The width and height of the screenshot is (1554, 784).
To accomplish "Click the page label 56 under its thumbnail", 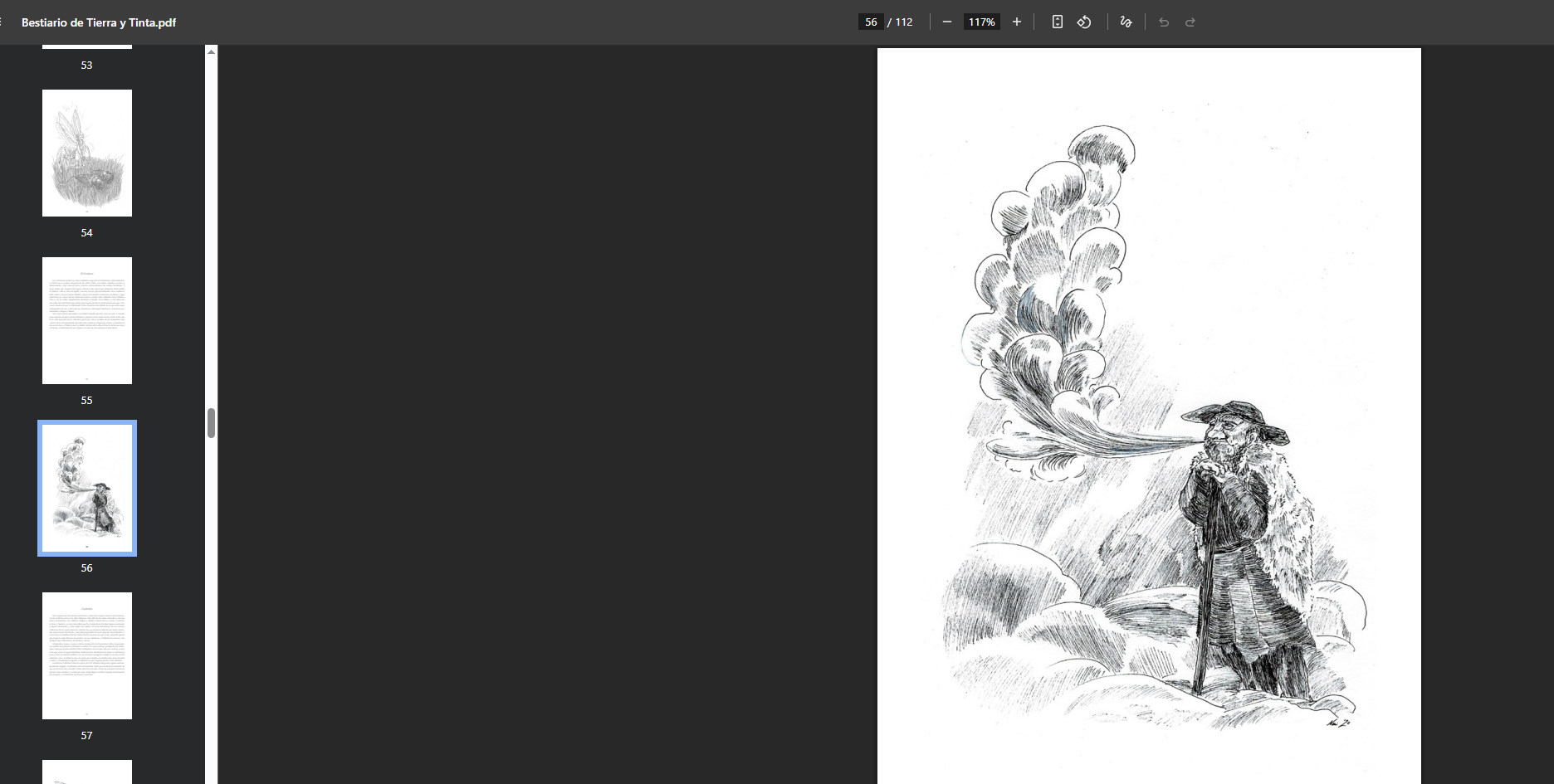I will coord(86,567).
